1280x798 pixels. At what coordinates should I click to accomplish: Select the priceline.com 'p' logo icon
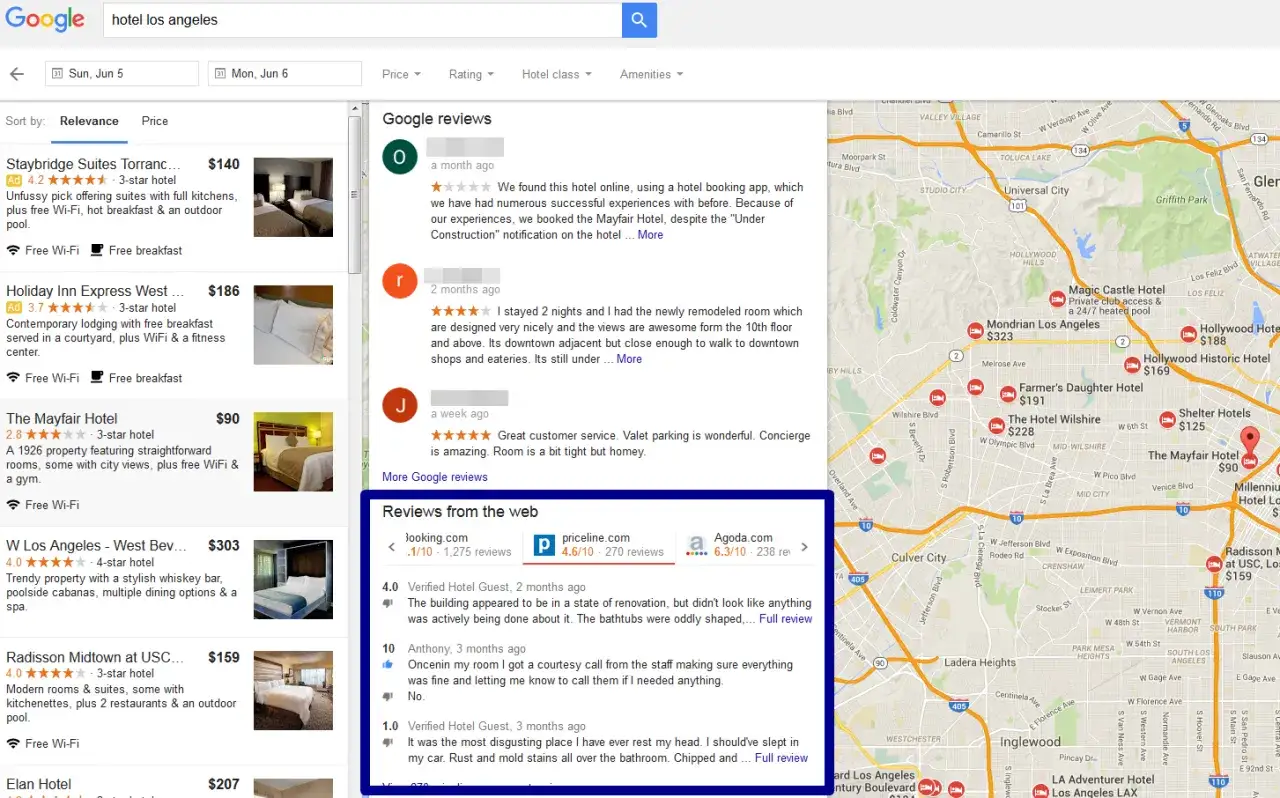(543, 546)
